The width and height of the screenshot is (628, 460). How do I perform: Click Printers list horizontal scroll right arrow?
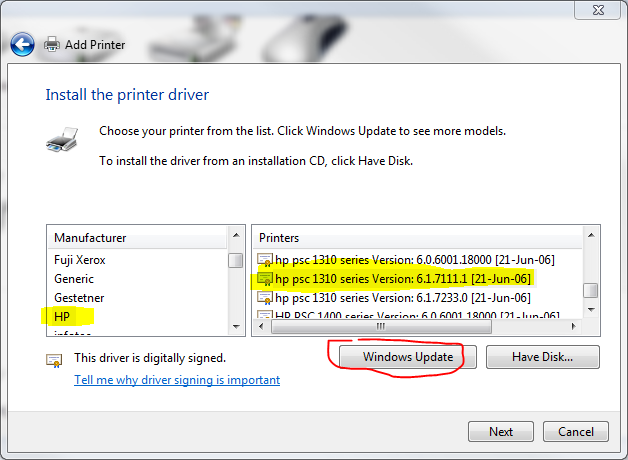click(x=574, y=327)
